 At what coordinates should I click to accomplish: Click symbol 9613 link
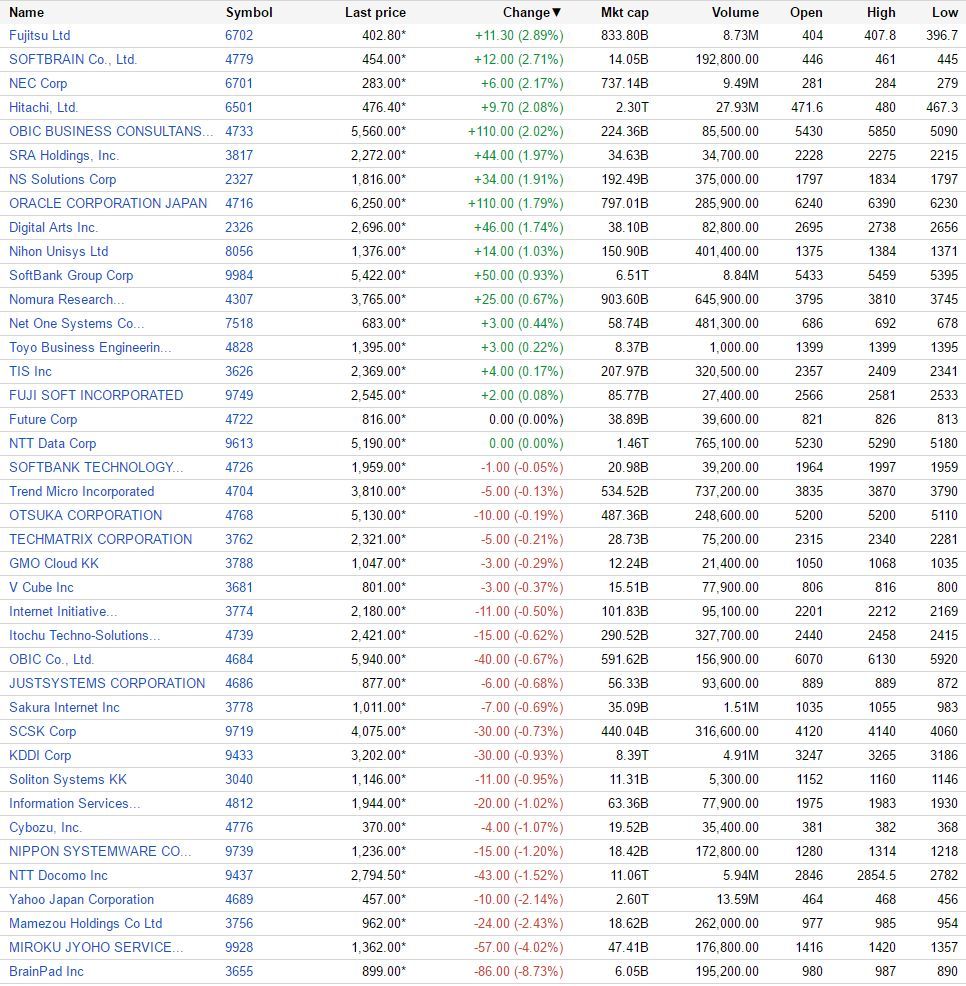click(x=239, y=443)
